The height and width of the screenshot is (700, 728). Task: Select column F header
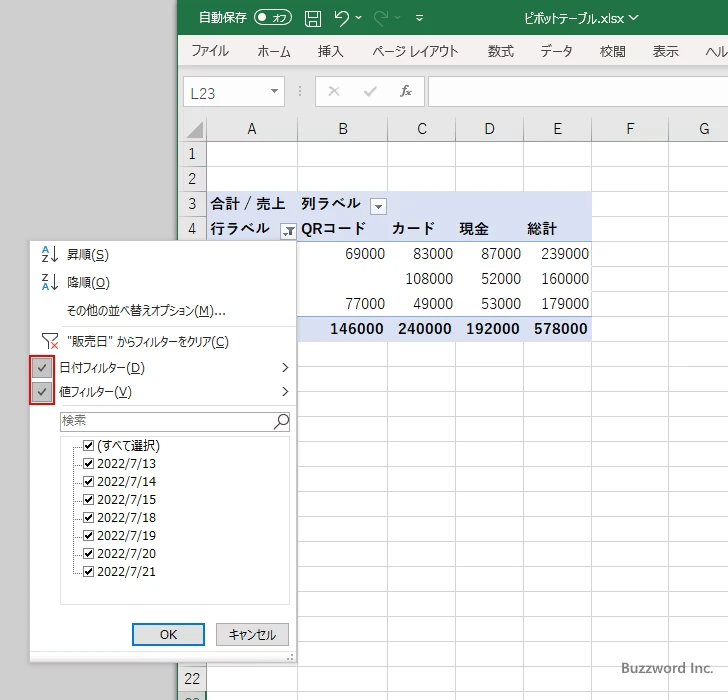point(630,129)
